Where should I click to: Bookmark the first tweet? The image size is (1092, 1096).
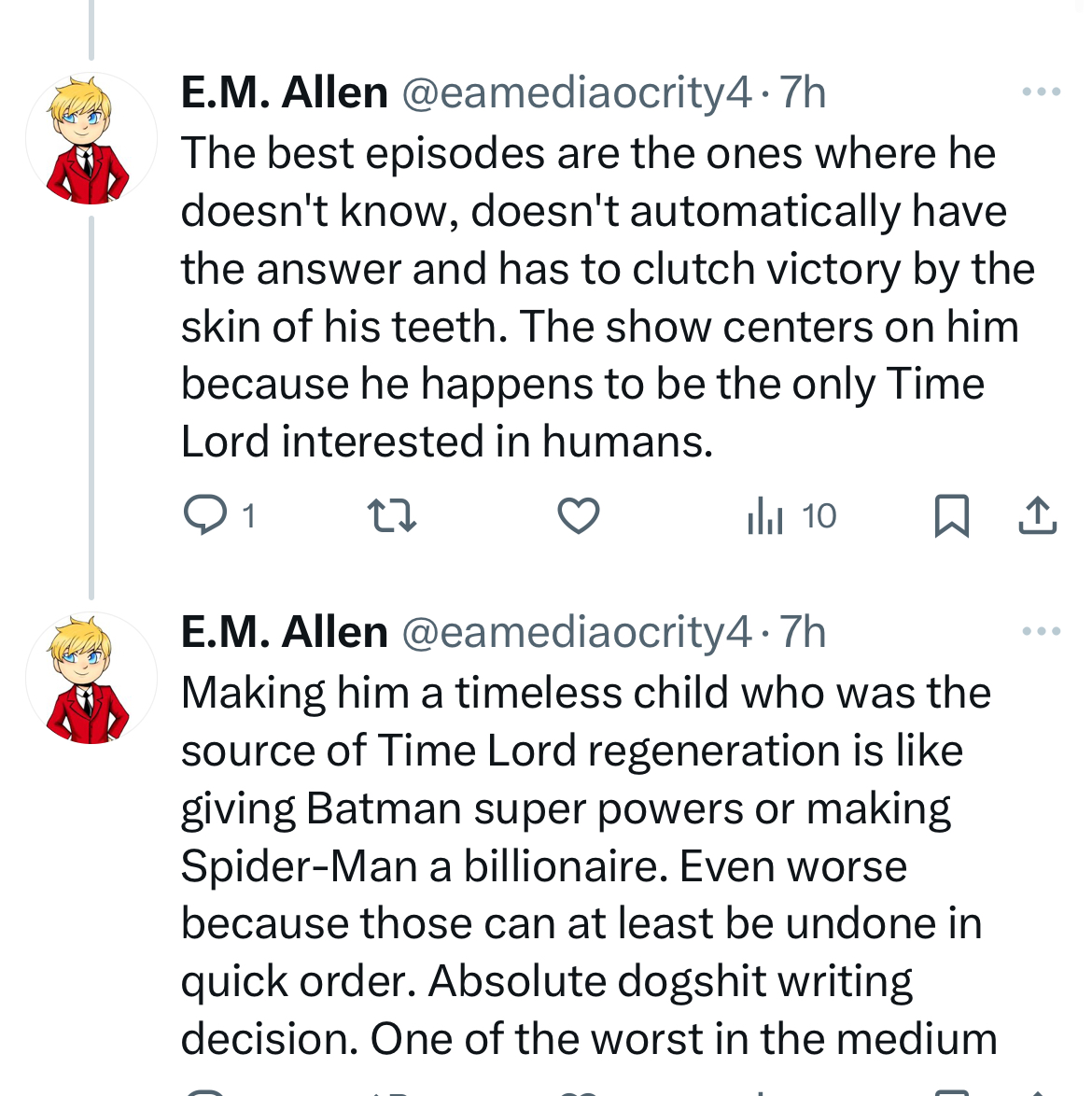[952, 515]
